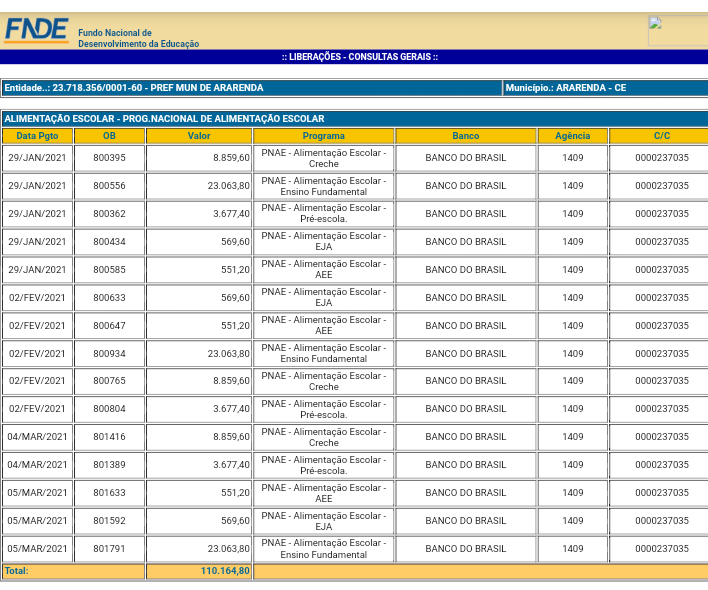This screenshot has width=708, height=590.
Task: Click the program cell in OB 800556 row
Action: click(323, 186)
